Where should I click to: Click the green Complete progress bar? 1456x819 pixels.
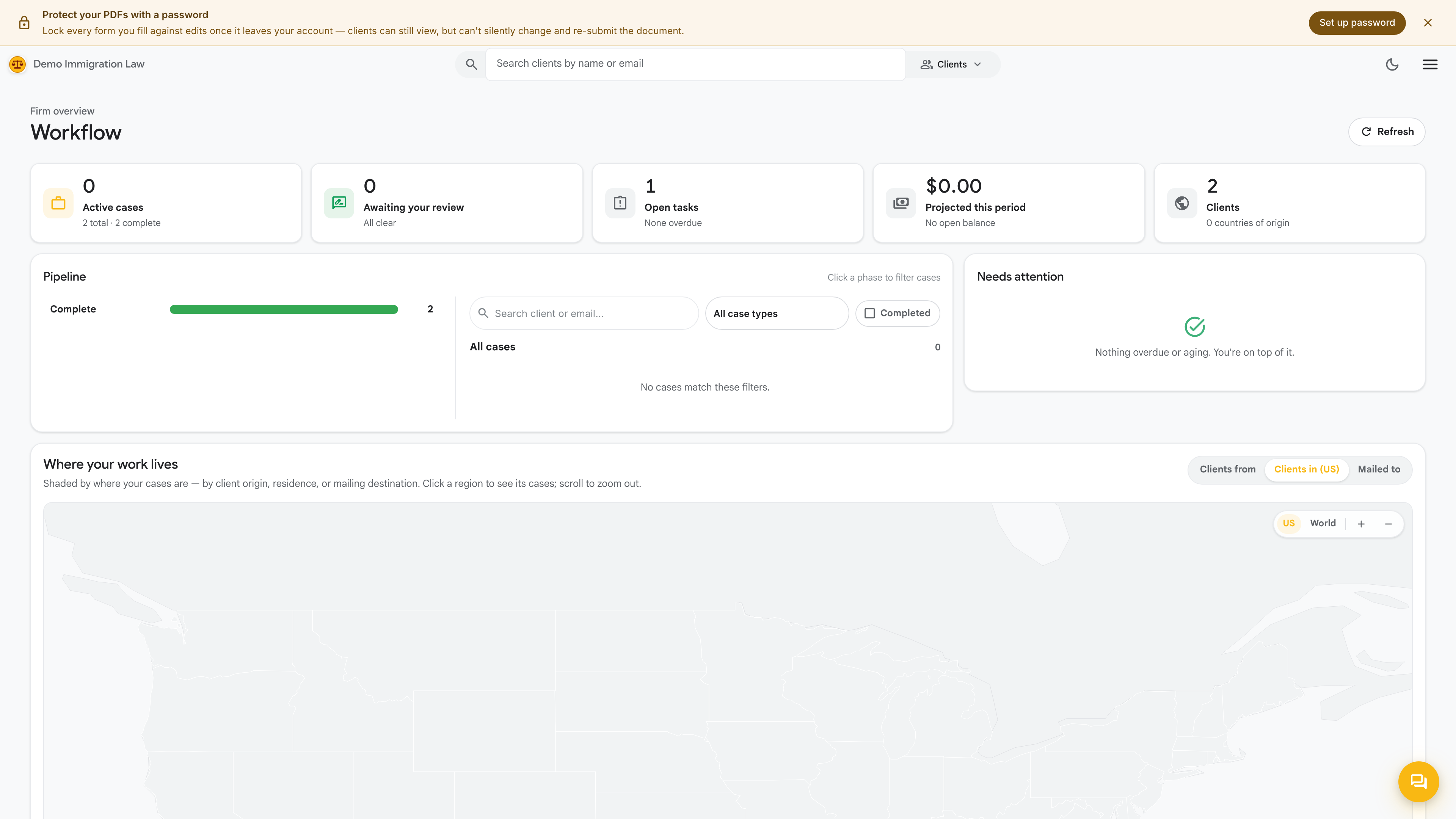tap(284, 309)
